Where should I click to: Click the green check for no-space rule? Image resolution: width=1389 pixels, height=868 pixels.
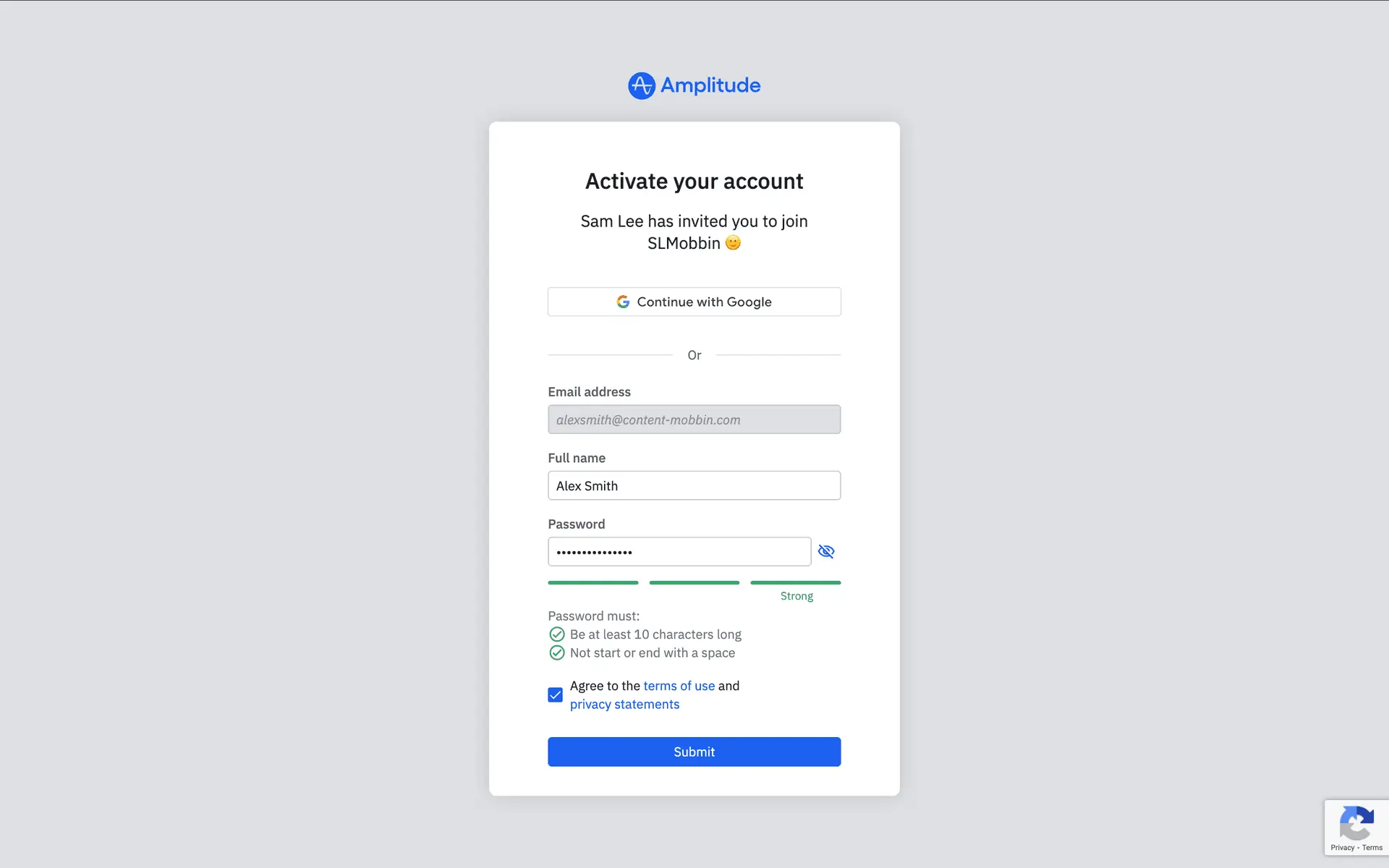click(556, 653)
